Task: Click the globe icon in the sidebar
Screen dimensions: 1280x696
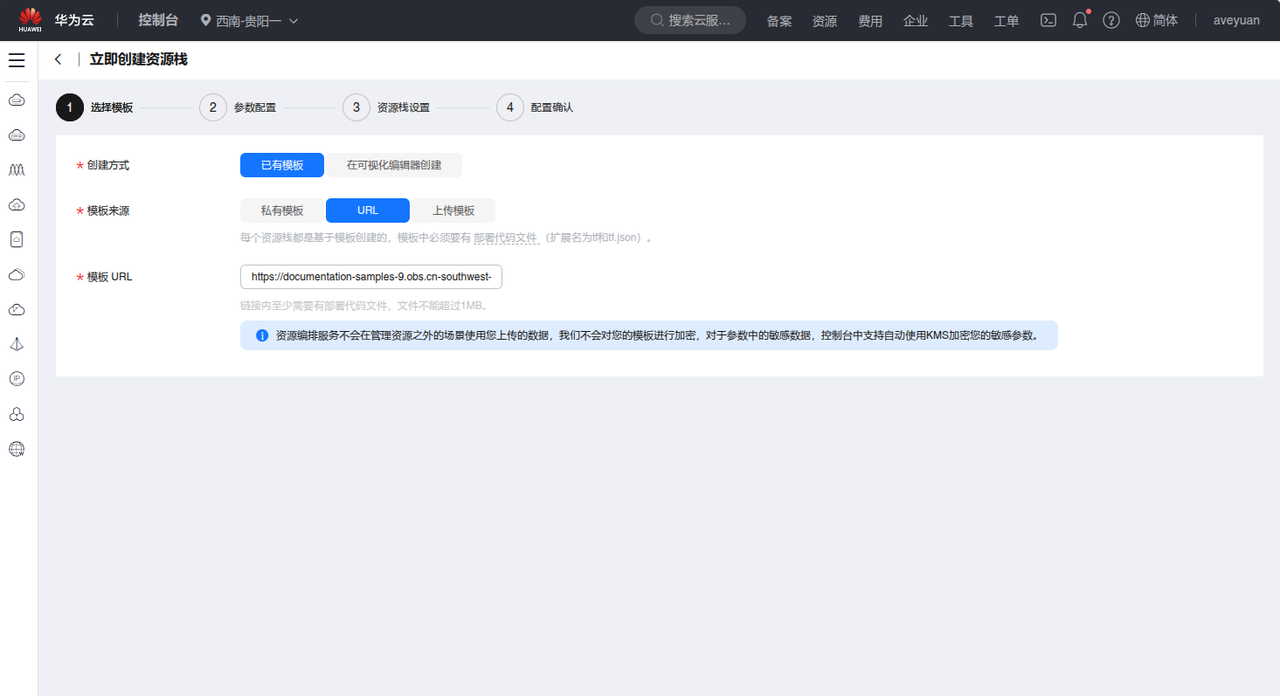Action: pyautogui.click(x=16, y=449)
